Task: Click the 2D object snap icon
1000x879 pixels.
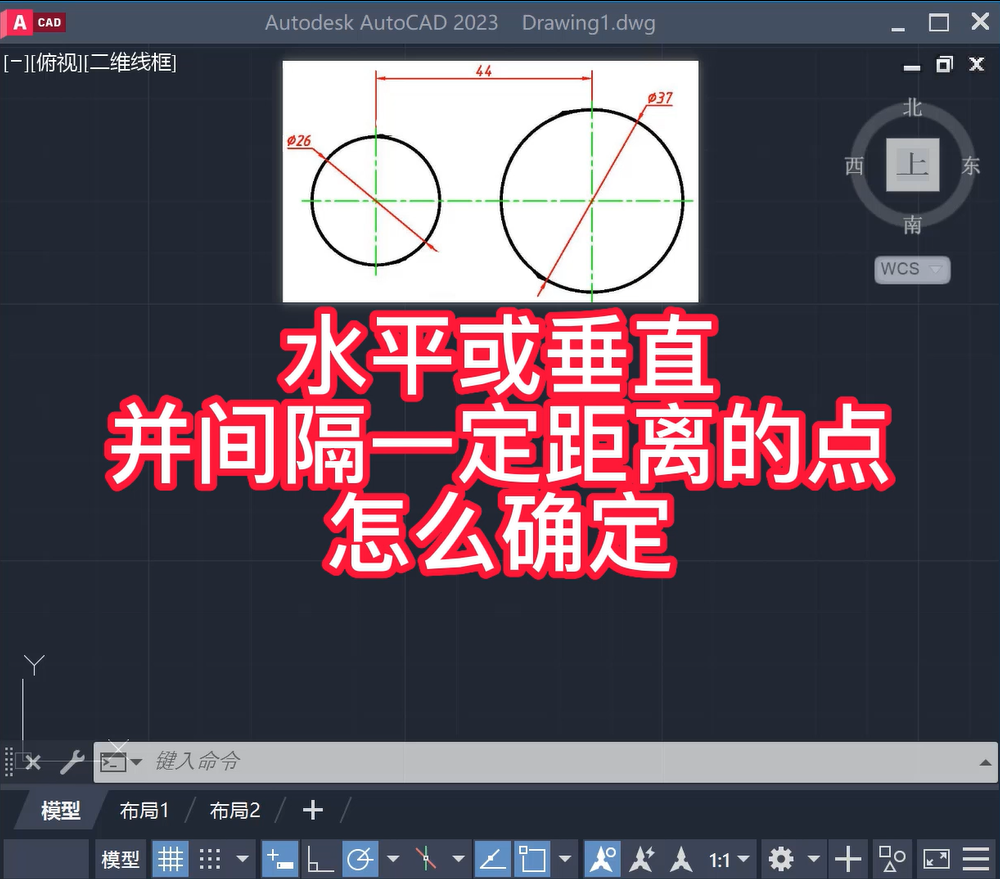Action: click(533, 859)
